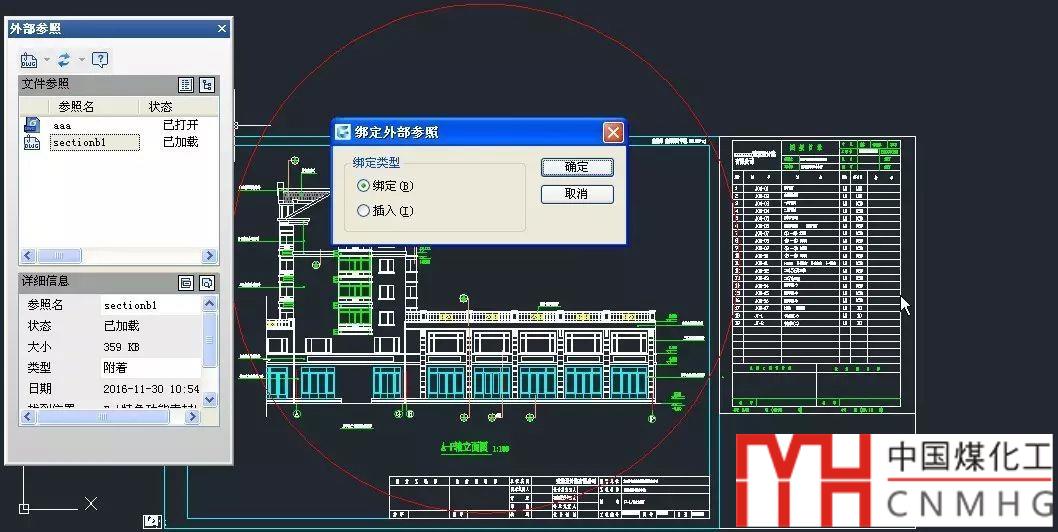Click the 参照名 column header
This screenshot has width=1058, height=532.
[x=76, y=106]
